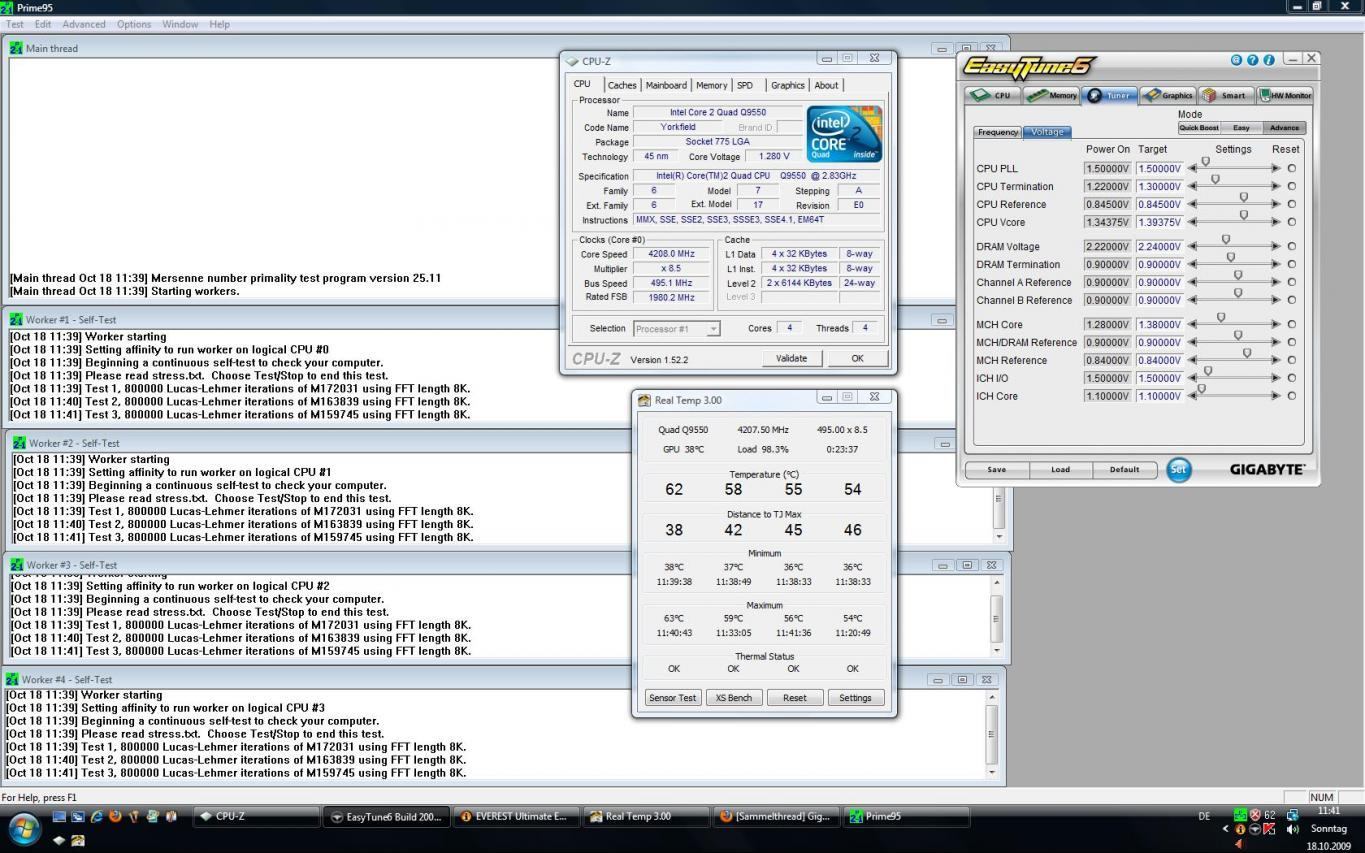Click the volume speaker icon in system tray
Viewport: 1365px width, 853px height.
point(1293,829)
